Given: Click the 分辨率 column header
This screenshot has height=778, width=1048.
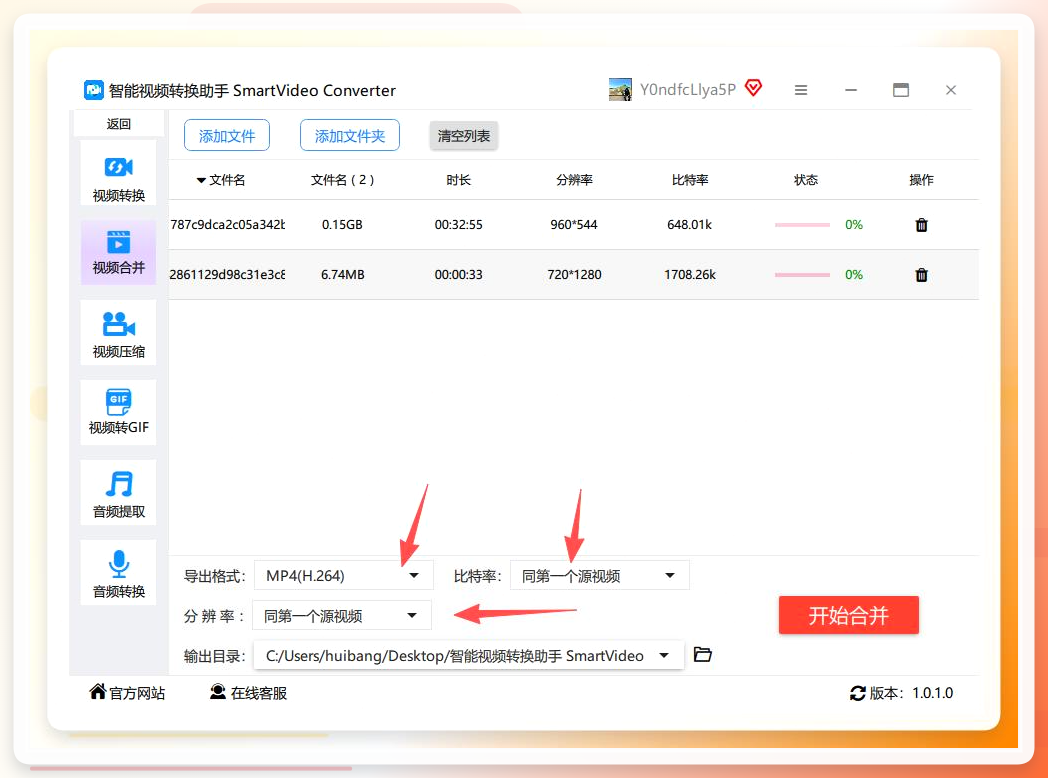Looking at the screenshot, I should (574, 180).
